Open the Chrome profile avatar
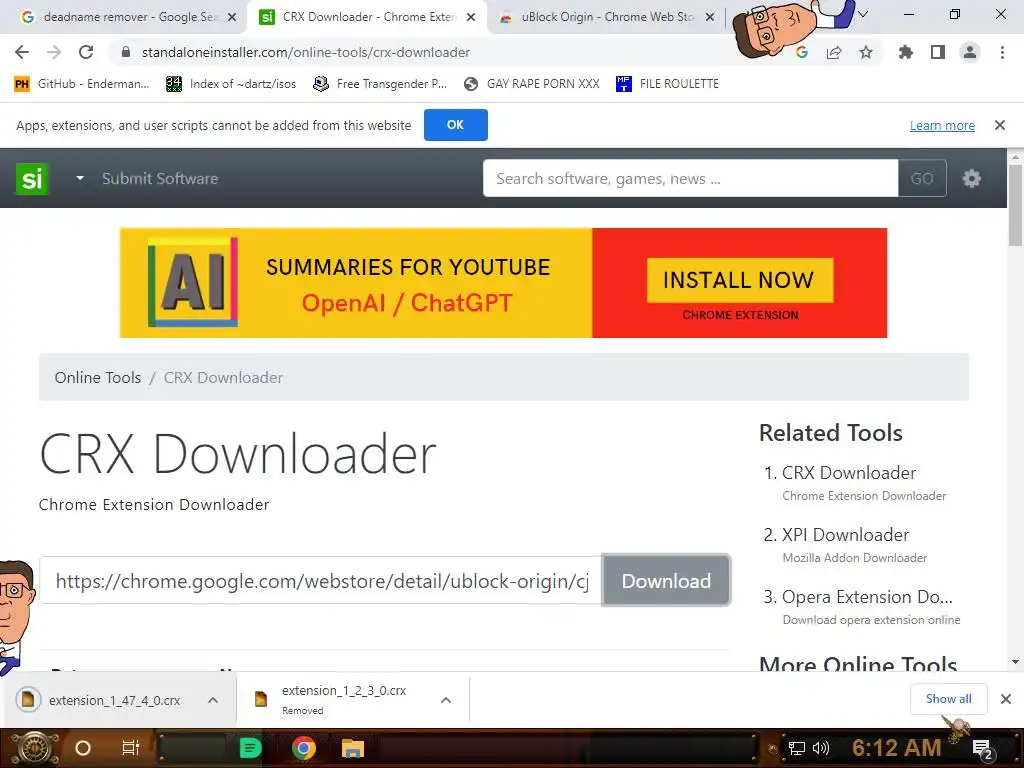 point(970,52)
